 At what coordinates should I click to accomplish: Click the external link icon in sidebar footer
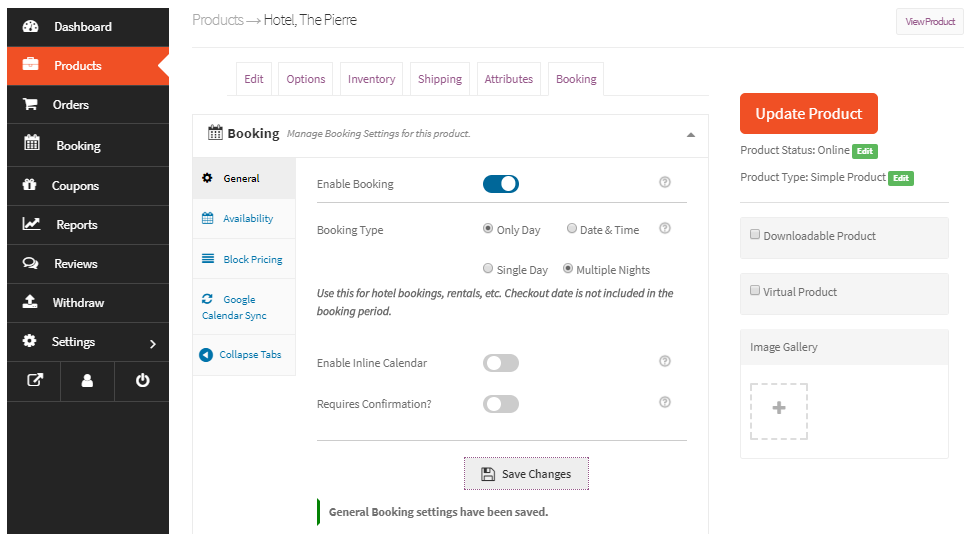click(33, 380)
